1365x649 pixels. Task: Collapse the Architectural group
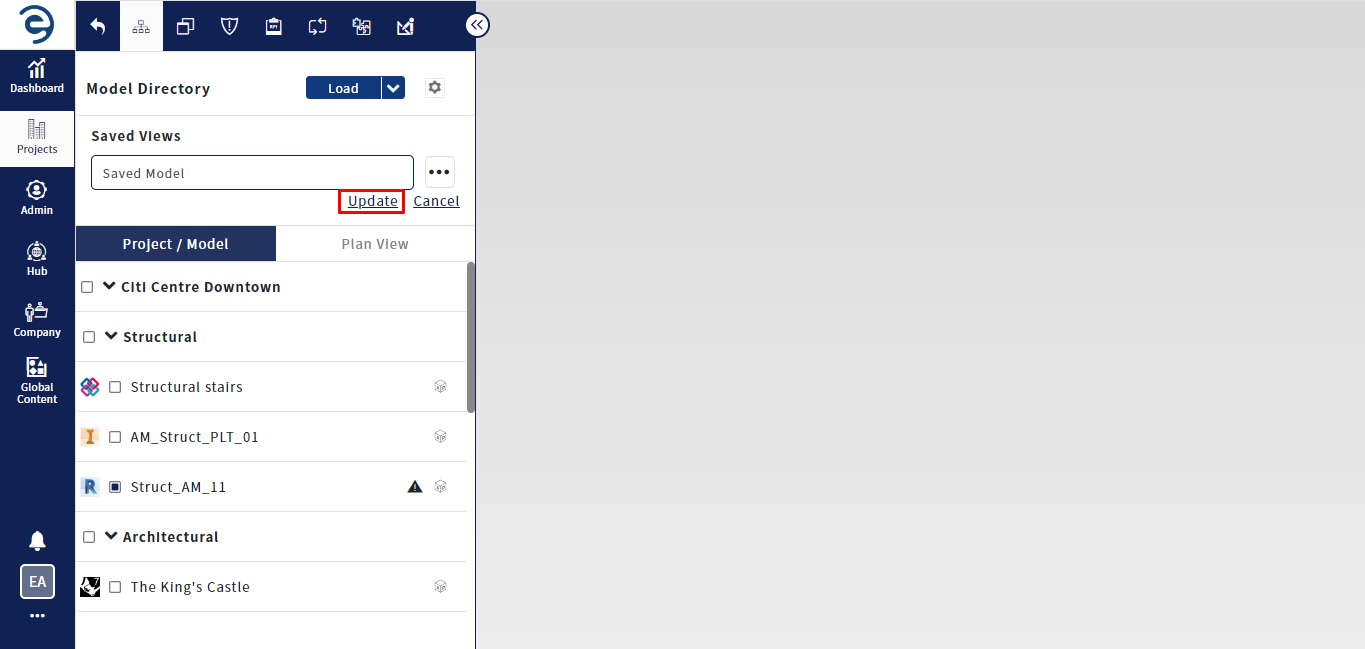coord(111,536)
